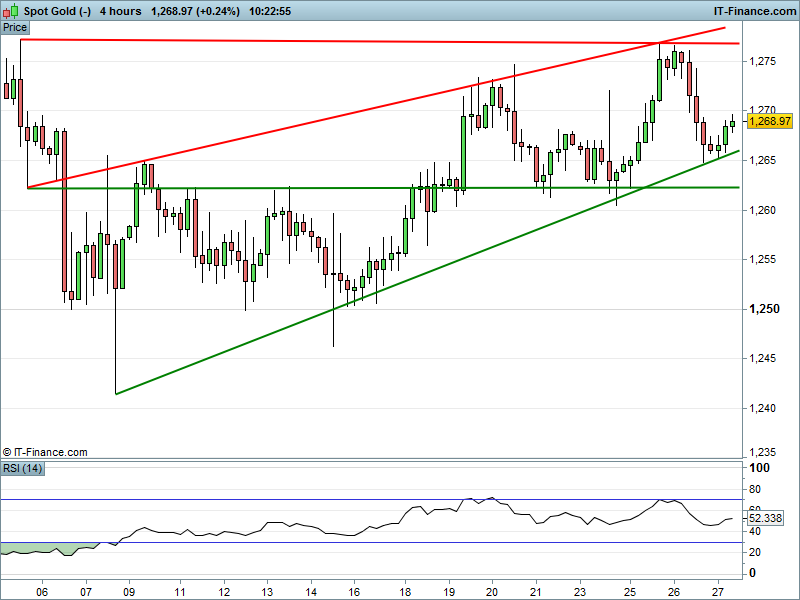Click the 1,245 price axis label

coord(762,359)
